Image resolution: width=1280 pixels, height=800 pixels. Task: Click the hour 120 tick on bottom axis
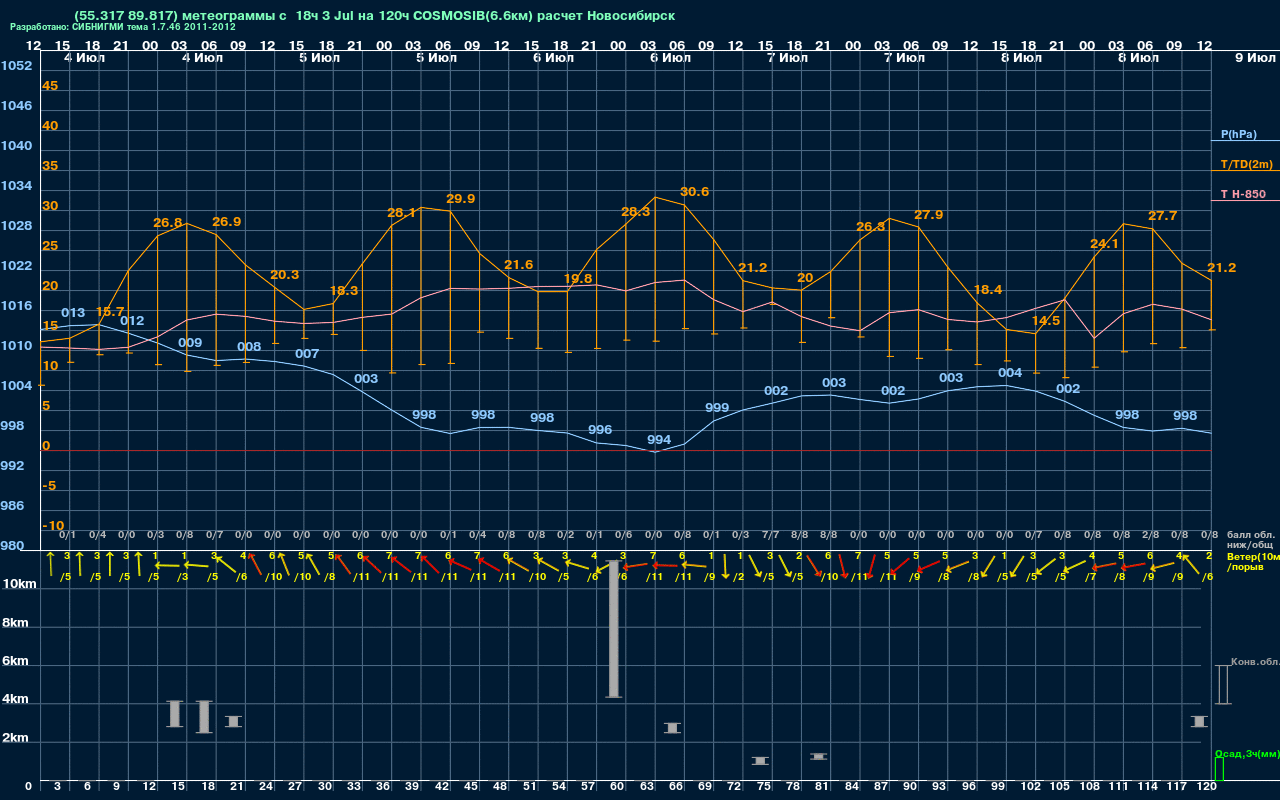(x=1207, y=787)
